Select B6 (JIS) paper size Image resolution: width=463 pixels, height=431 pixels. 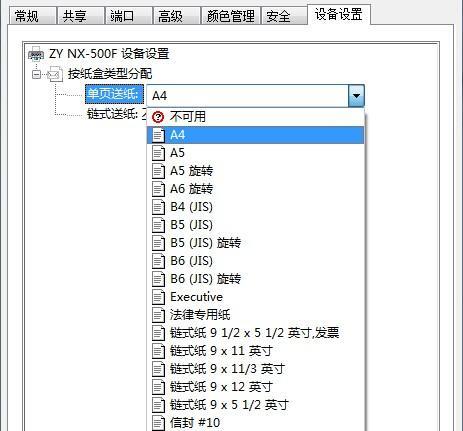coord(256,261)
